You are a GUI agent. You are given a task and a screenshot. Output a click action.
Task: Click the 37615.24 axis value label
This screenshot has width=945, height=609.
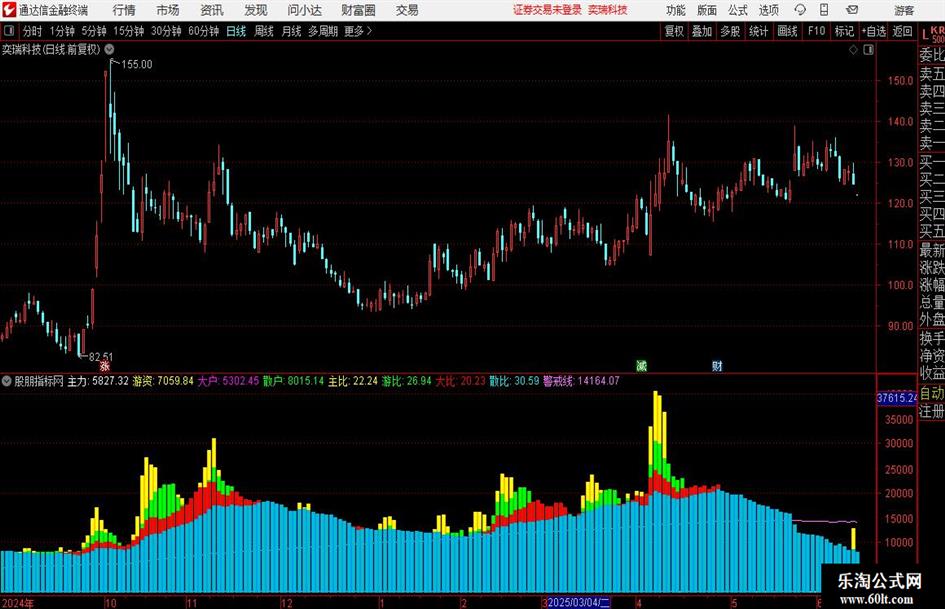pos(897,398)
